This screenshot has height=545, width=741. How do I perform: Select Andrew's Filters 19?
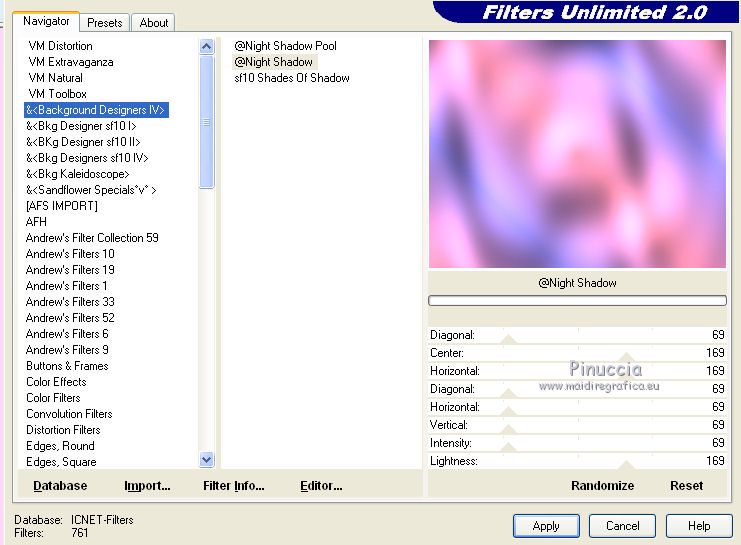(x=70, y=270)
